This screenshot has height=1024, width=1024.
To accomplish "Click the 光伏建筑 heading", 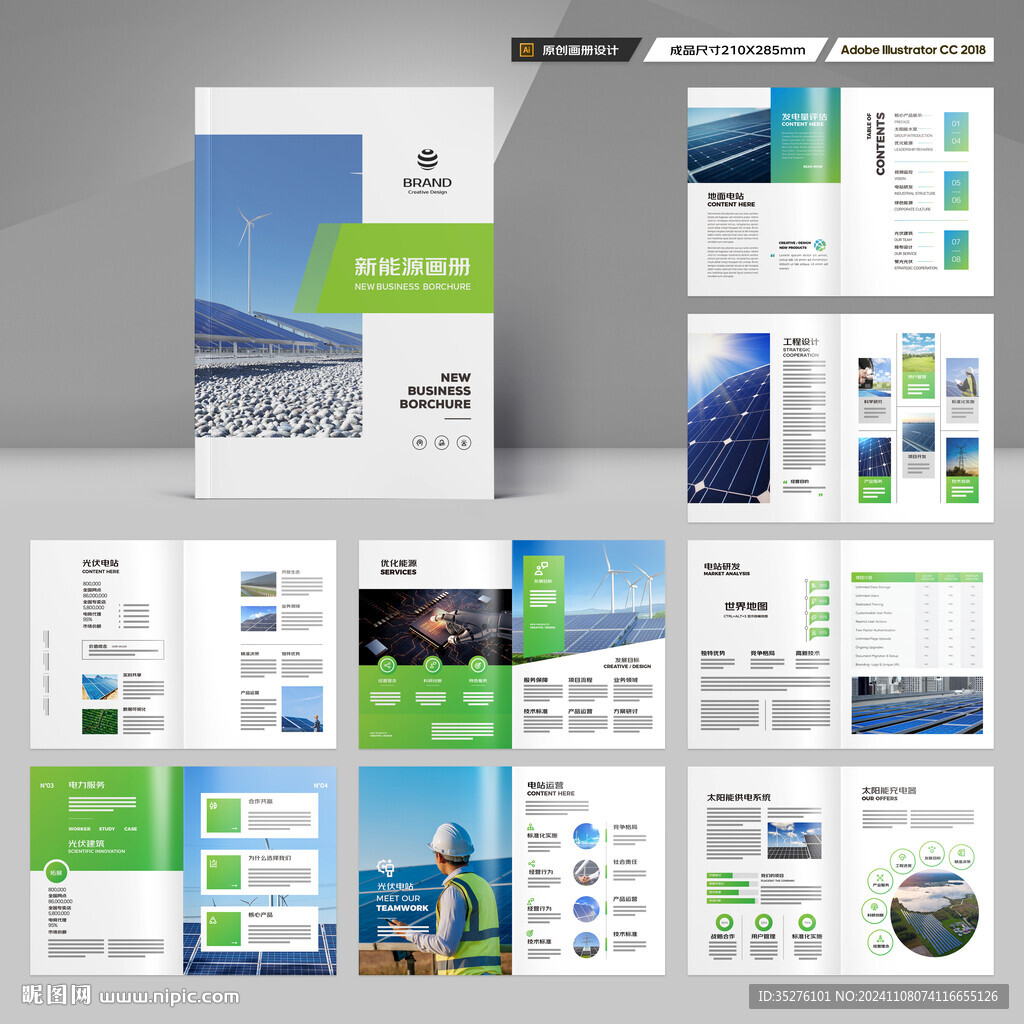I will (86, 843).
